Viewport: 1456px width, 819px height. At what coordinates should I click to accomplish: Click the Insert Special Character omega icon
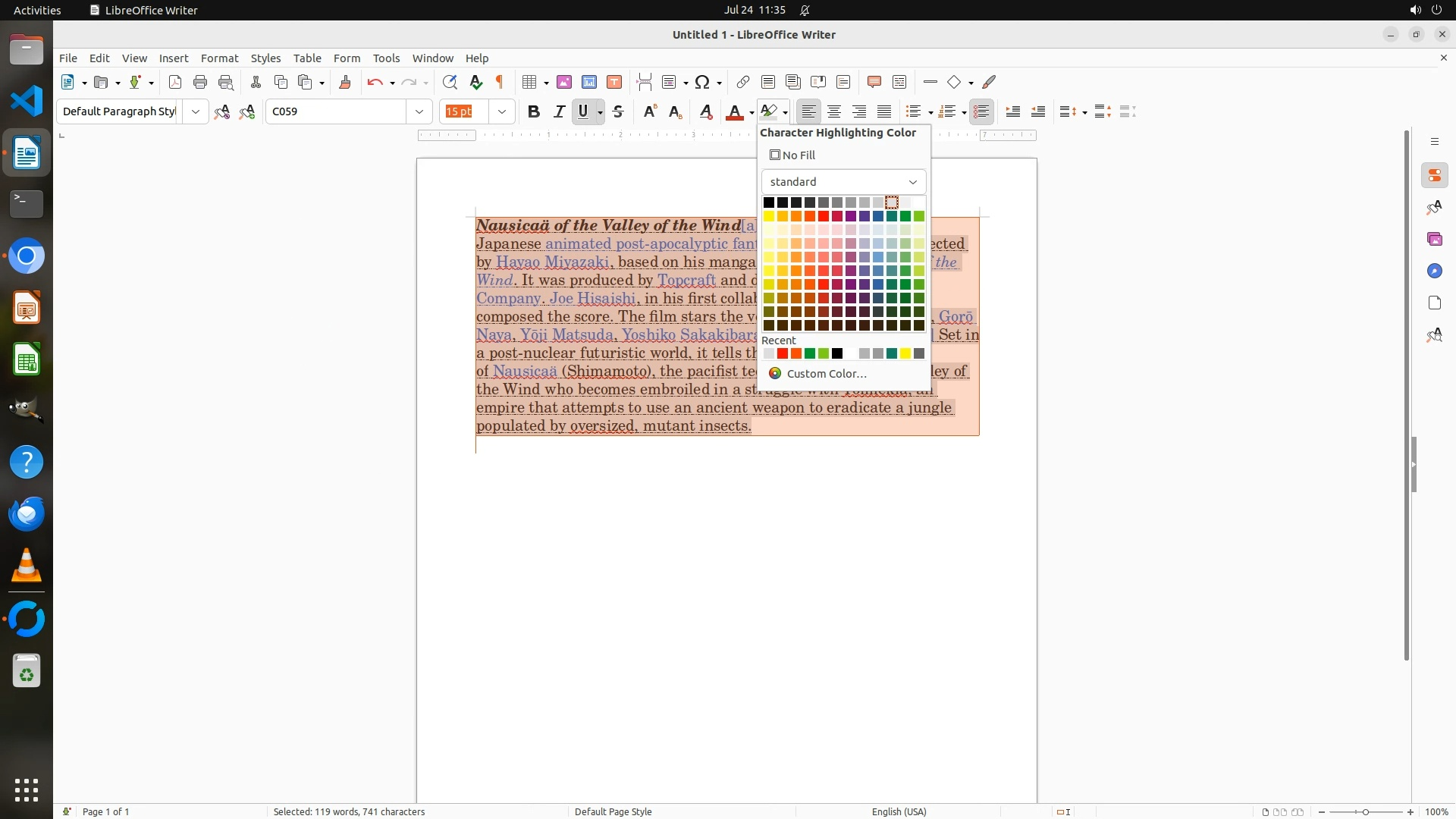(x=702, y=83)
